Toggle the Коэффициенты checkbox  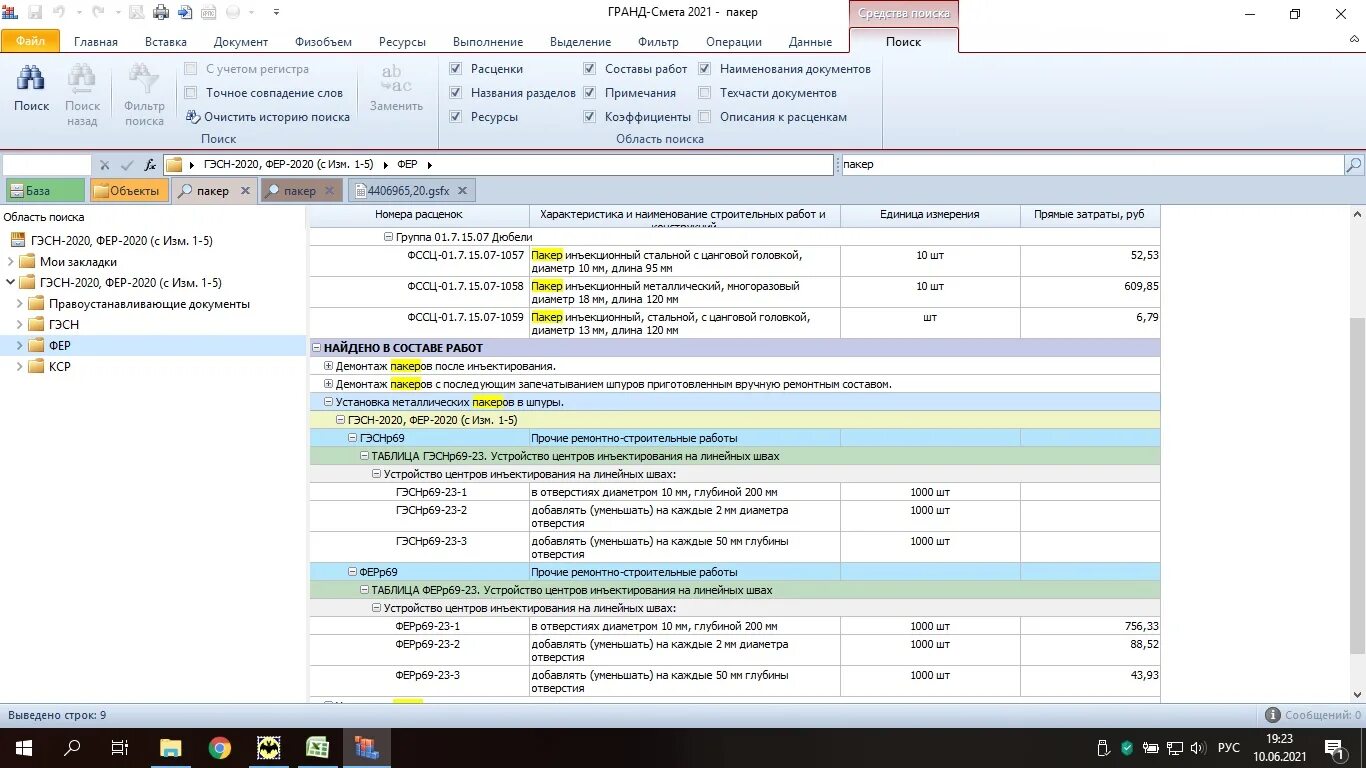[x=590, y=117]
